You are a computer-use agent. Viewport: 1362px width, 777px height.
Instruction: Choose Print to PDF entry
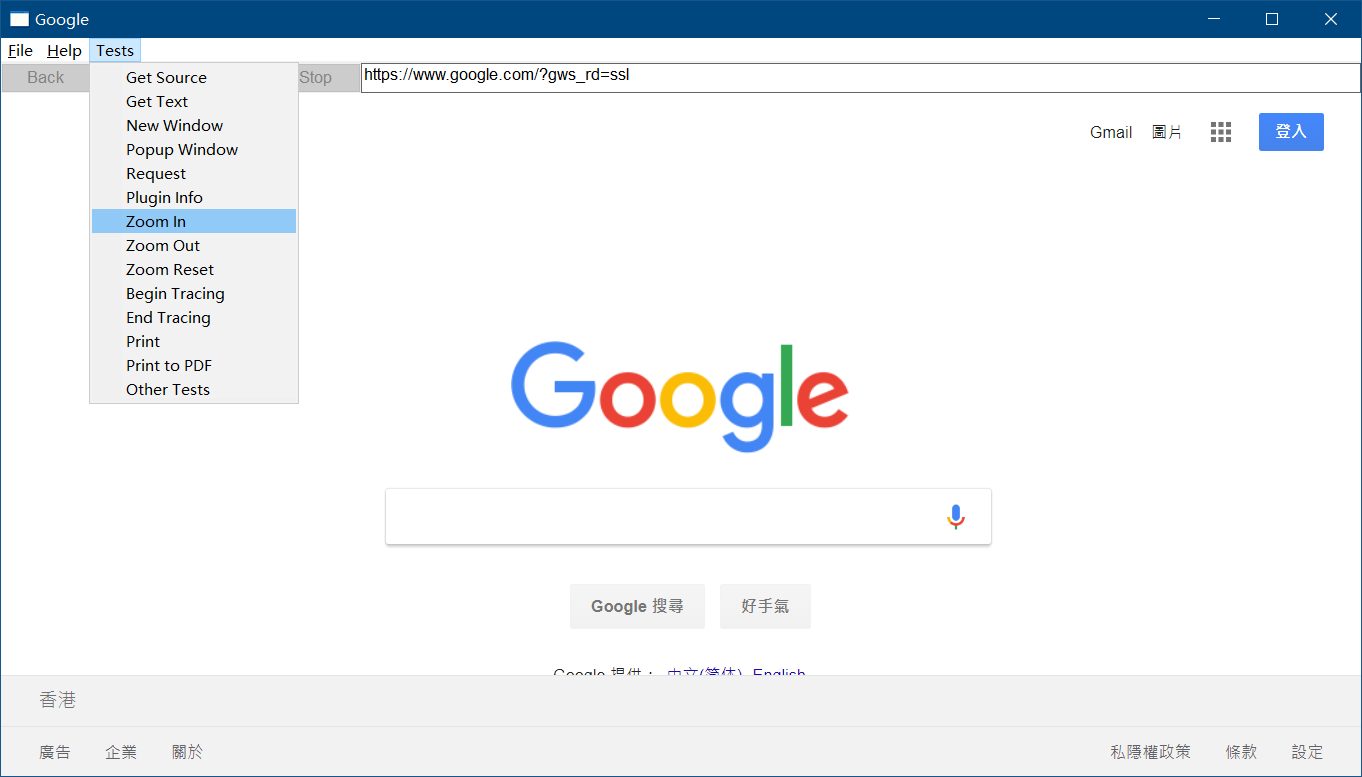point(194,366)
